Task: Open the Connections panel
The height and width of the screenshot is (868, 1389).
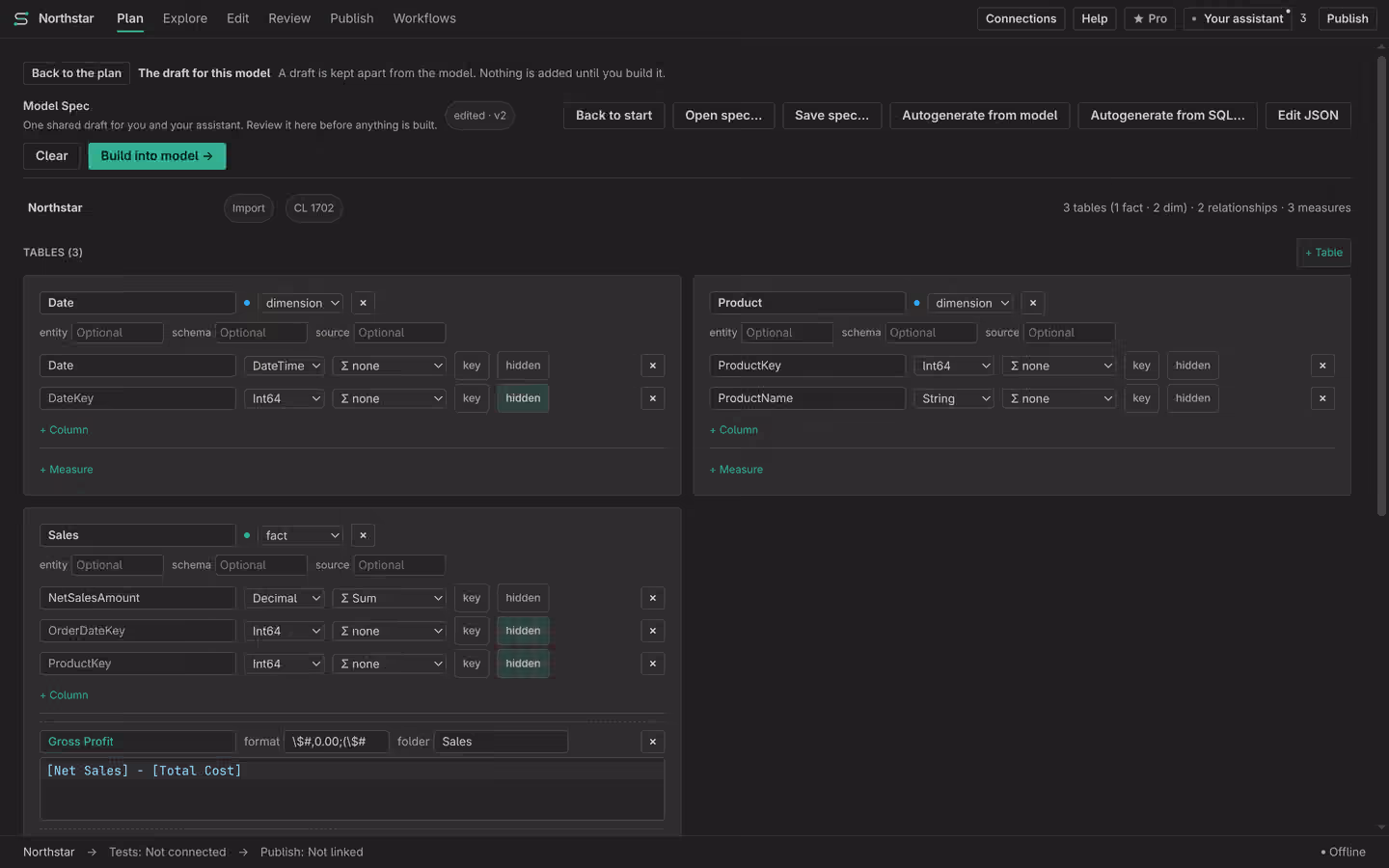Action: point(1021,18)
